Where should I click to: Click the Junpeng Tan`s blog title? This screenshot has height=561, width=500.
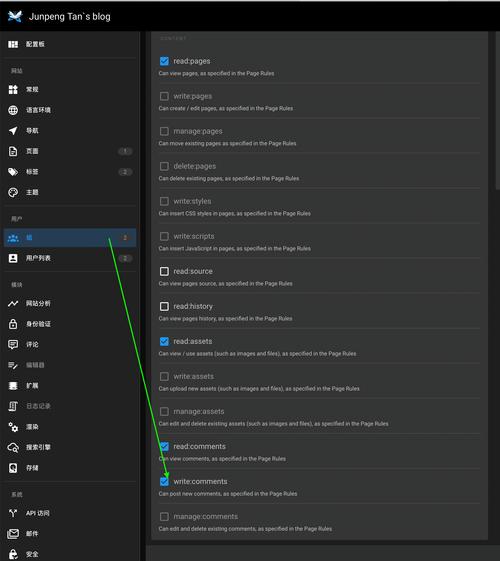pyautogui.click(x=70, y=16)
